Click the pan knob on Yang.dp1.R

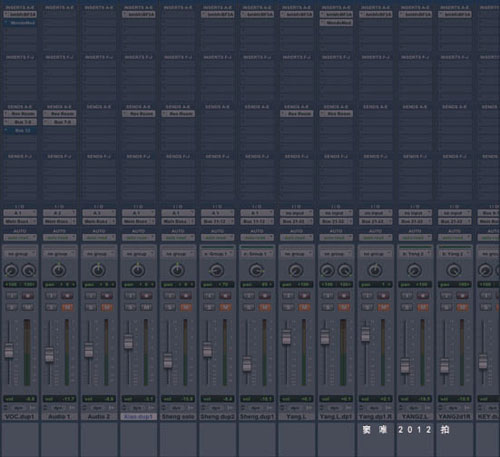[375, 270]
